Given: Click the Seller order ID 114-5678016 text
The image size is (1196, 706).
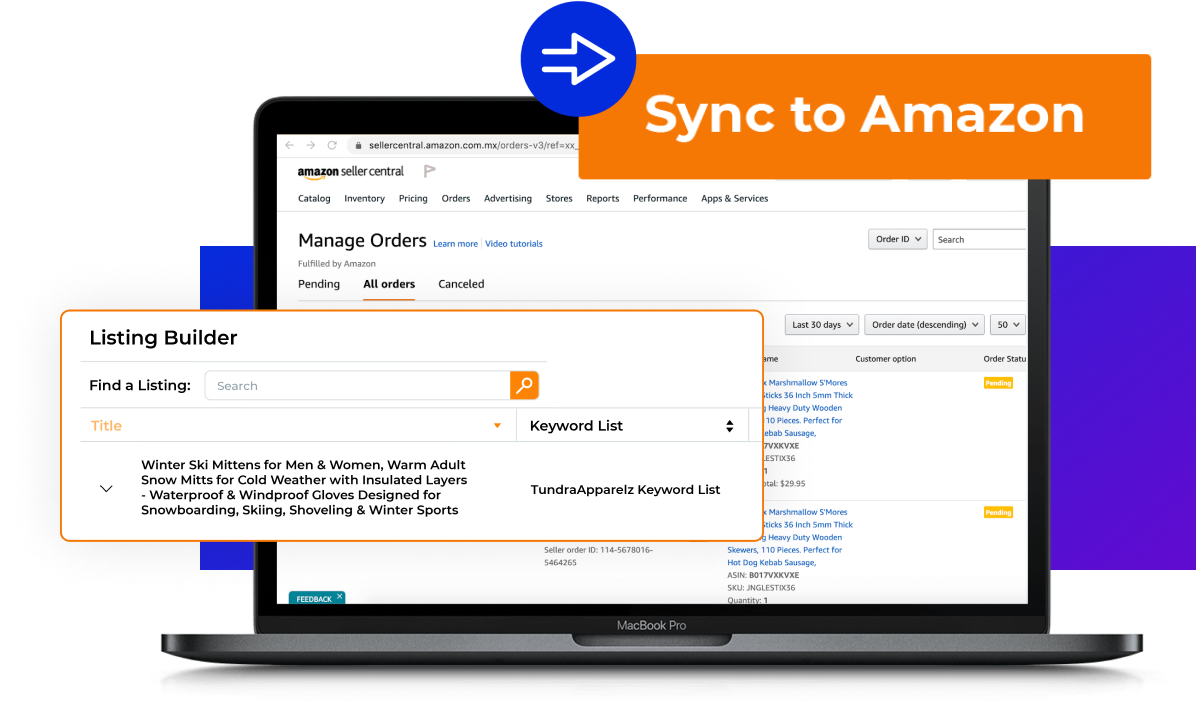Looking at the screenshot, I should tap(598, 556).
